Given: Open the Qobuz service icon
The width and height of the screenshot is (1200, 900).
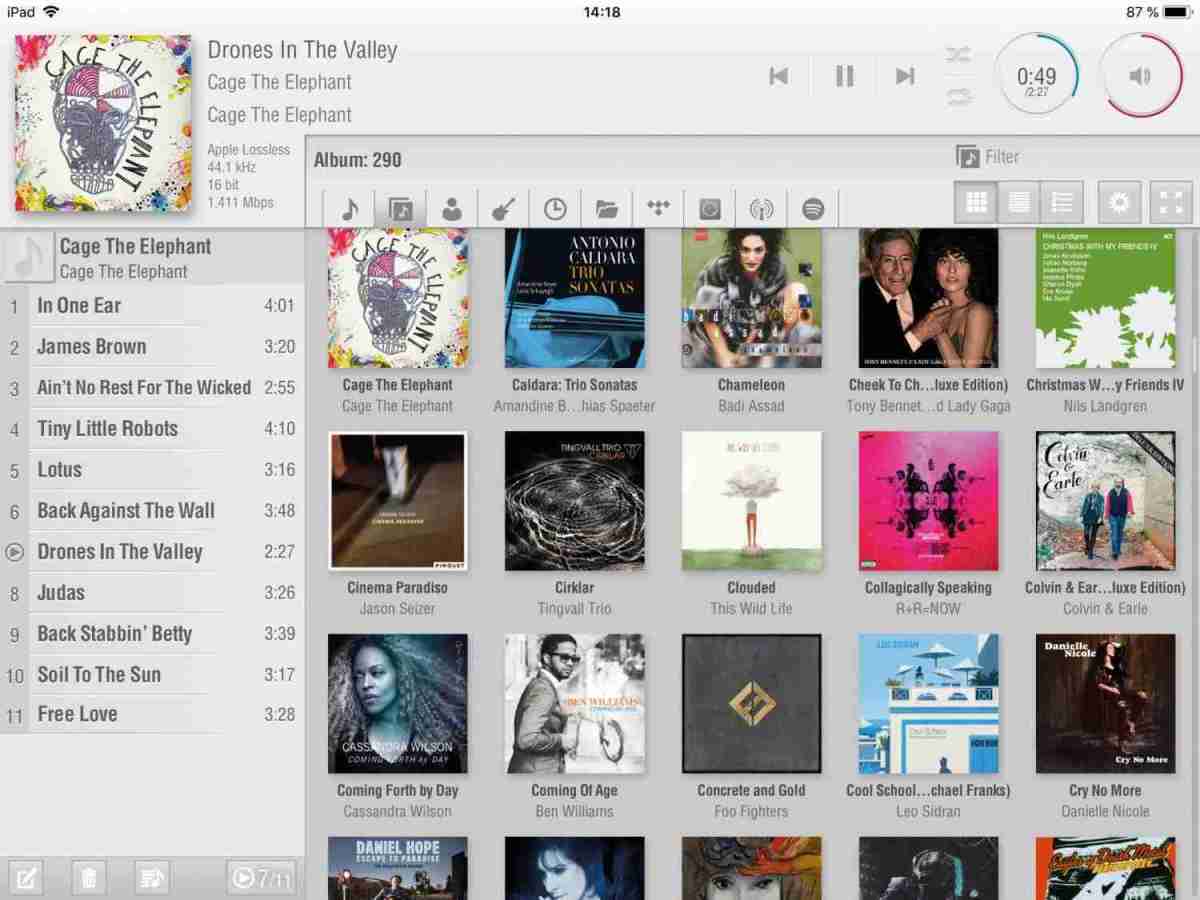Looking at the screenshot, I should pos(710,209).
